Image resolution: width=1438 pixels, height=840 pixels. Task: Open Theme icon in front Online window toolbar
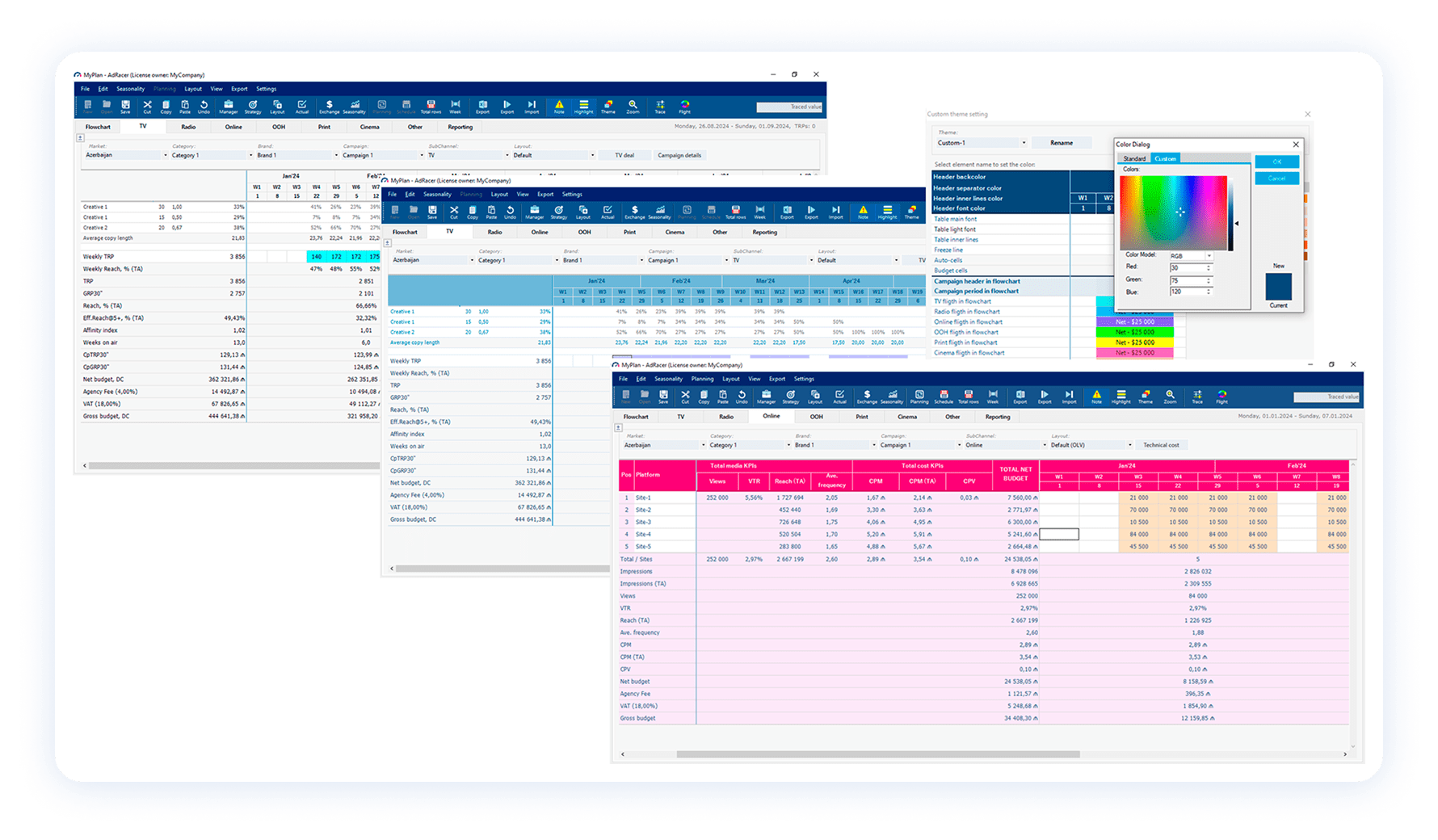coord(1146,396)
